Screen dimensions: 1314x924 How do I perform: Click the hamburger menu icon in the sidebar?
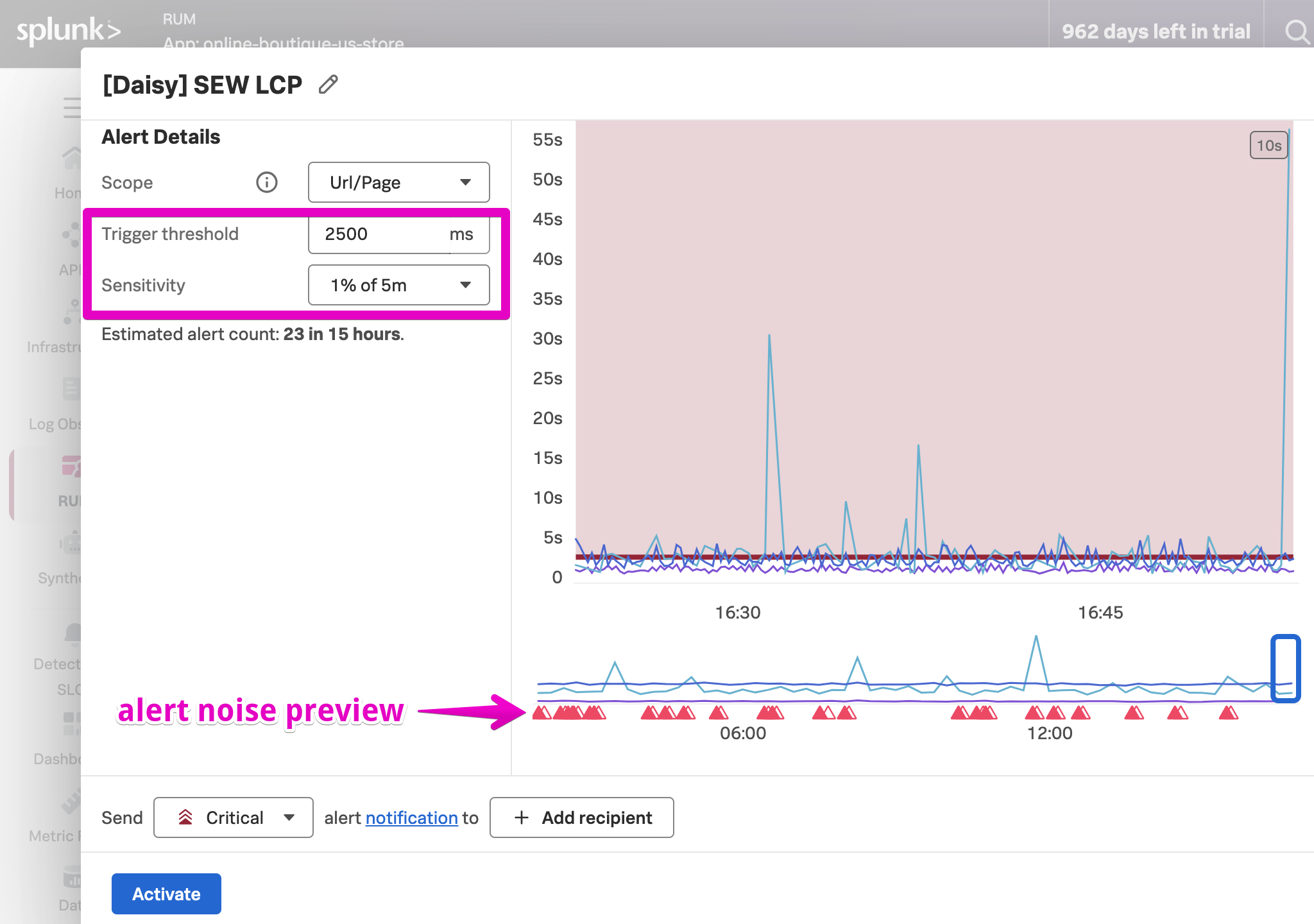tap(72, 107)
